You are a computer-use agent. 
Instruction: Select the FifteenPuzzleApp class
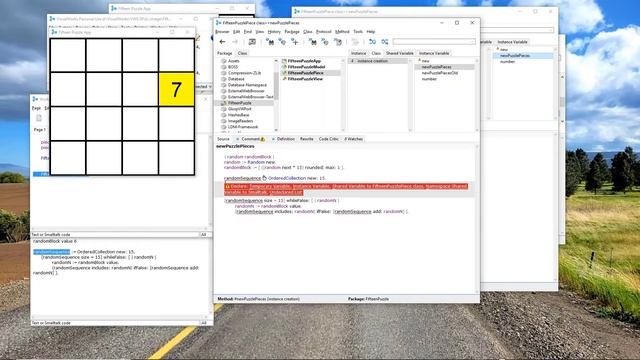pyautogui.click(x=304, y=61)
